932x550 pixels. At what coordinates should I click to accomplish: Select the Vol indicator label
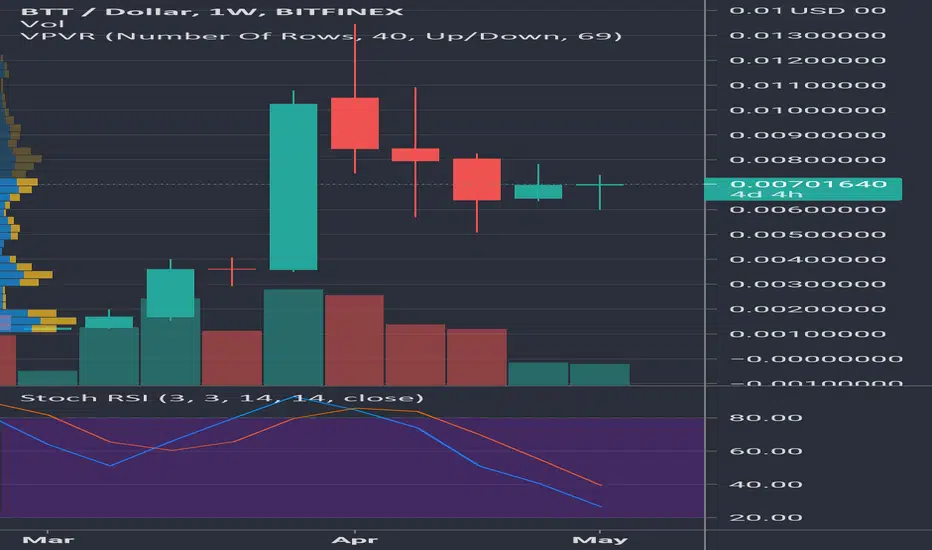tap(42, 24)
